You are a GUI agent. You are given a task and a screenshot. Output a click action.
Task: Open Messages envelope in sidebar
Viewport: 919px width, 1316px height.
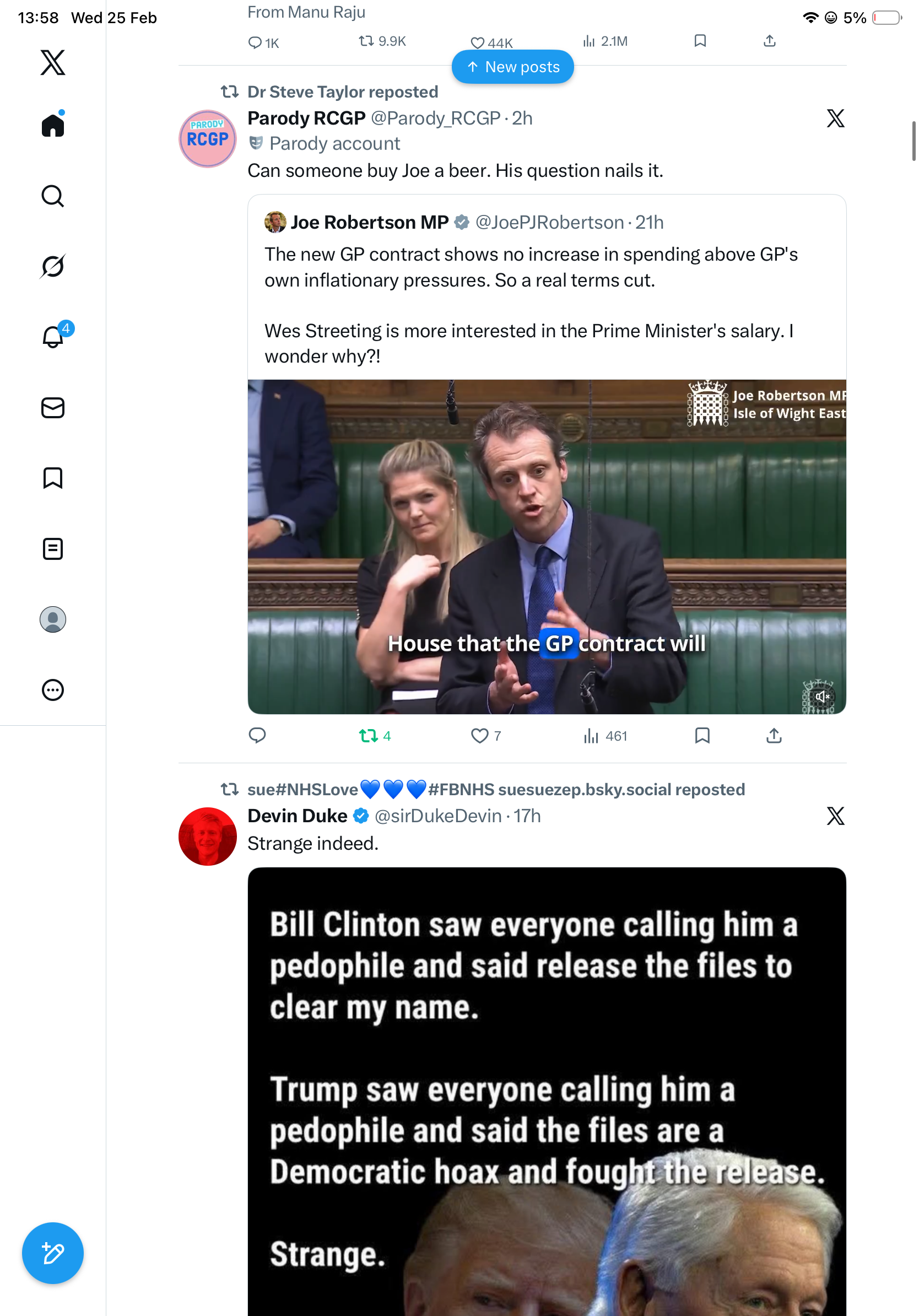[x=53, y=408]
